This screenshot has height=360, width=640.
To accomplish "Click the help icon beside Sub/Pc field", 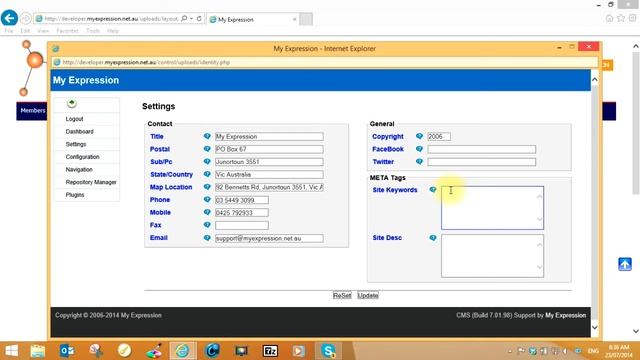I will 207,161.
